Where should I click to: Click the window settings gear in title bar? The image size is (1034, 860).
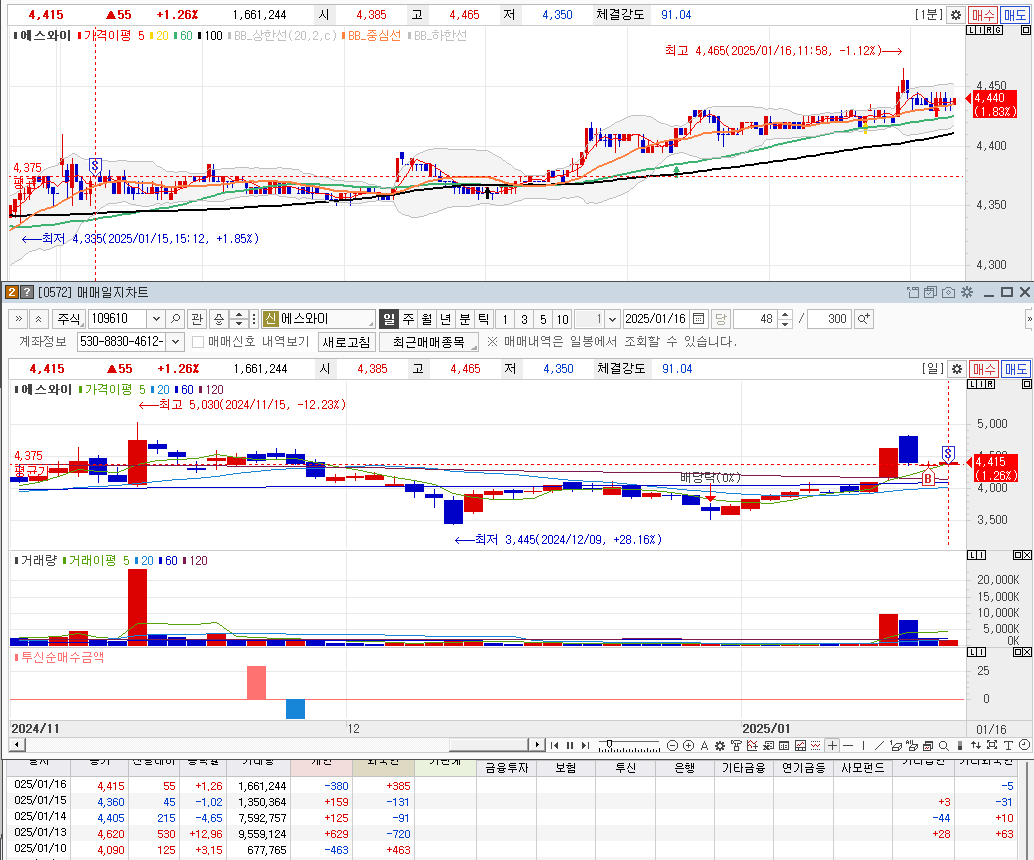(x=967, y=292)
